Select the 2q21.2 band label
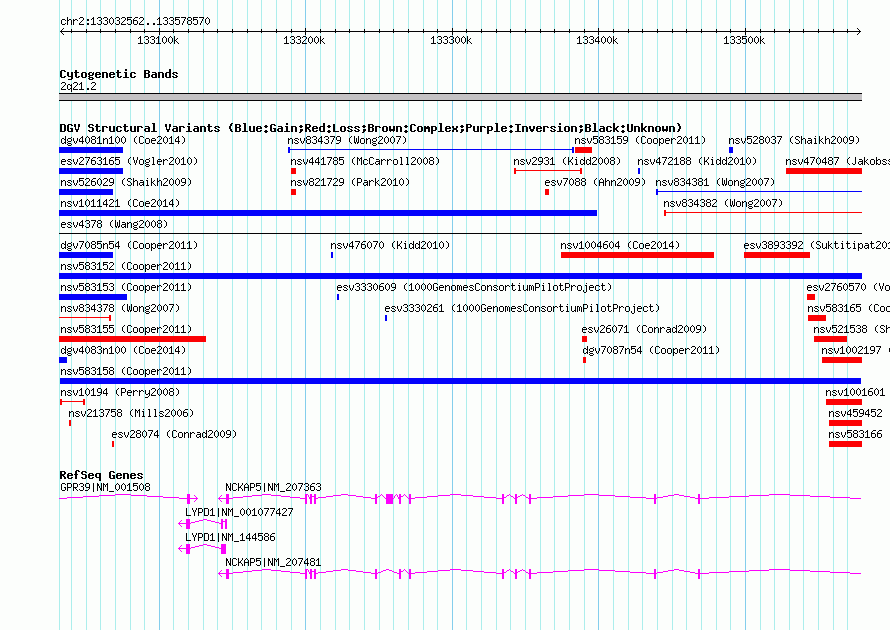Viewport: 890px width, 630px height. [78, 86]
